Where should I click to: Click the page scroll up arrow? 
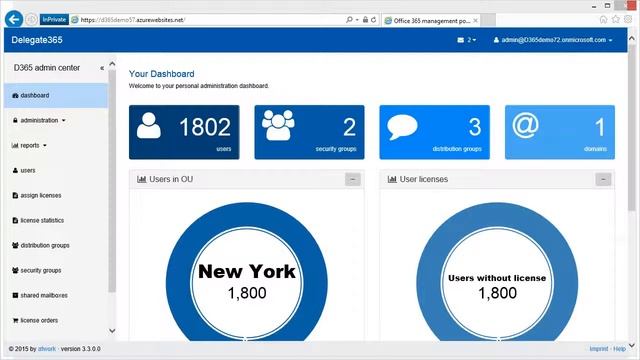click(632, 38)
